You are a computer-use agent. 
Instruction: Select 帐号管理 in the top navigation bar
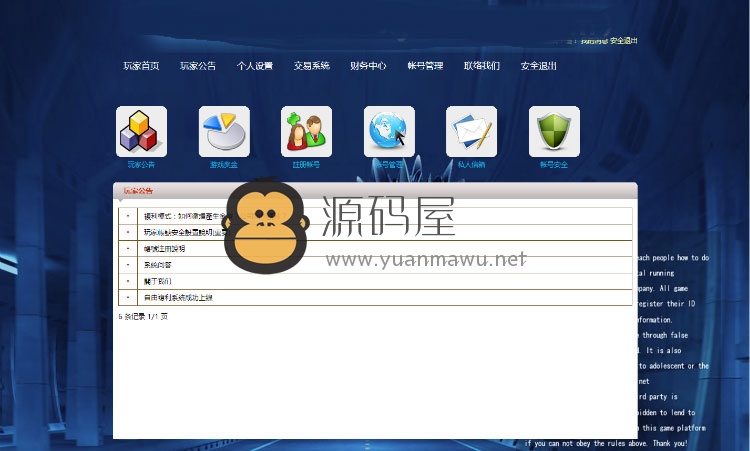tap(425, 66)
